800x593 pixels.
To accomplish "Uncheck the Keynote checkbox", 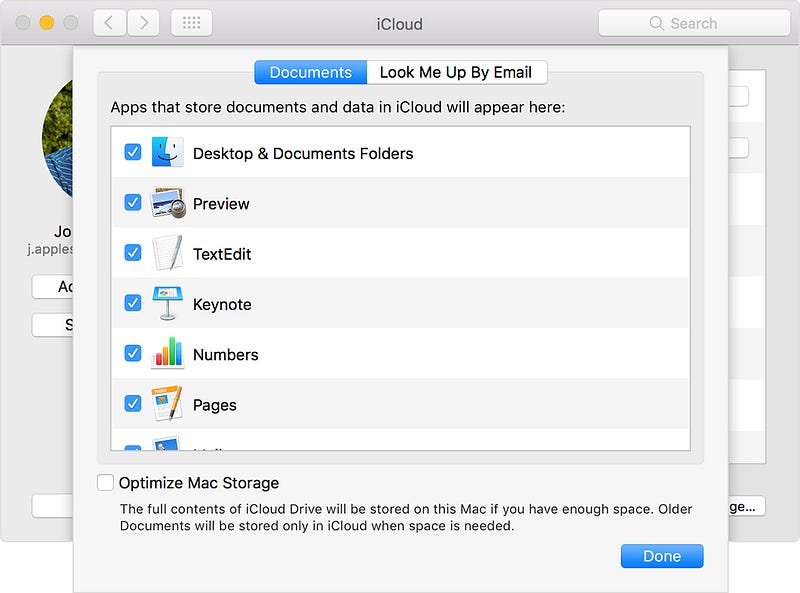I will (132, 303).
